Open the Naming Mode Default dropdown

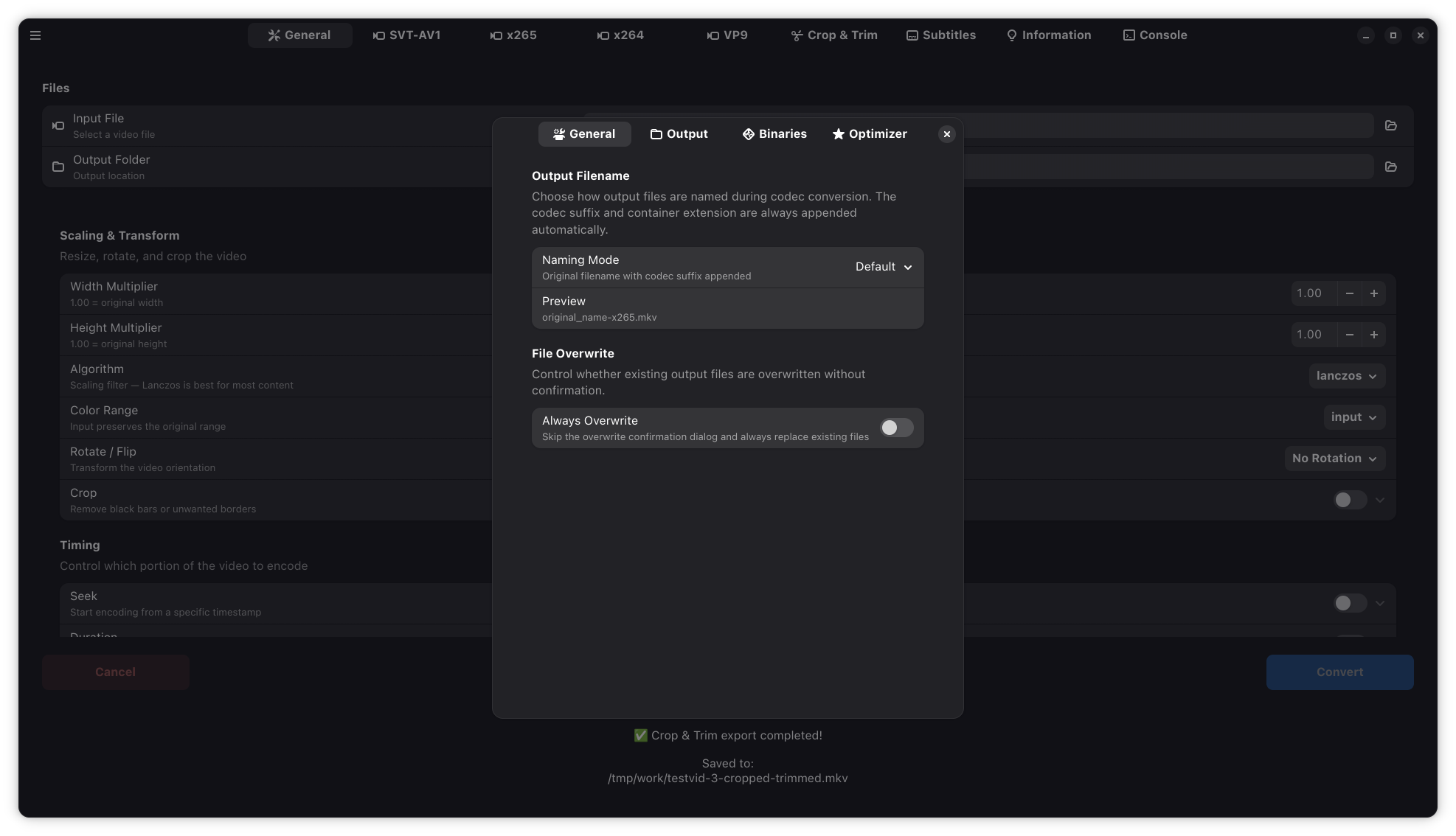coord(884,267)
